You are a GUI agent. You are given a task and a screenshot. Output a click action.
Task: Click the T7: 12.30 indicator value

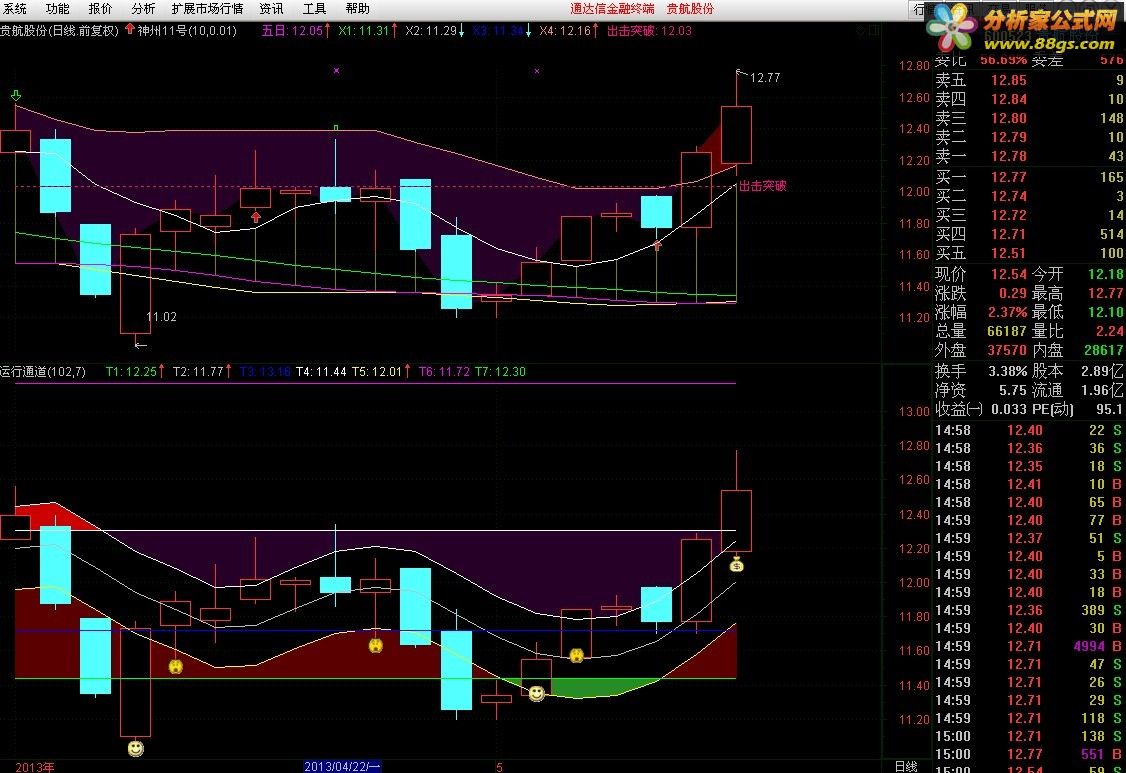click(x=500, y=371)
